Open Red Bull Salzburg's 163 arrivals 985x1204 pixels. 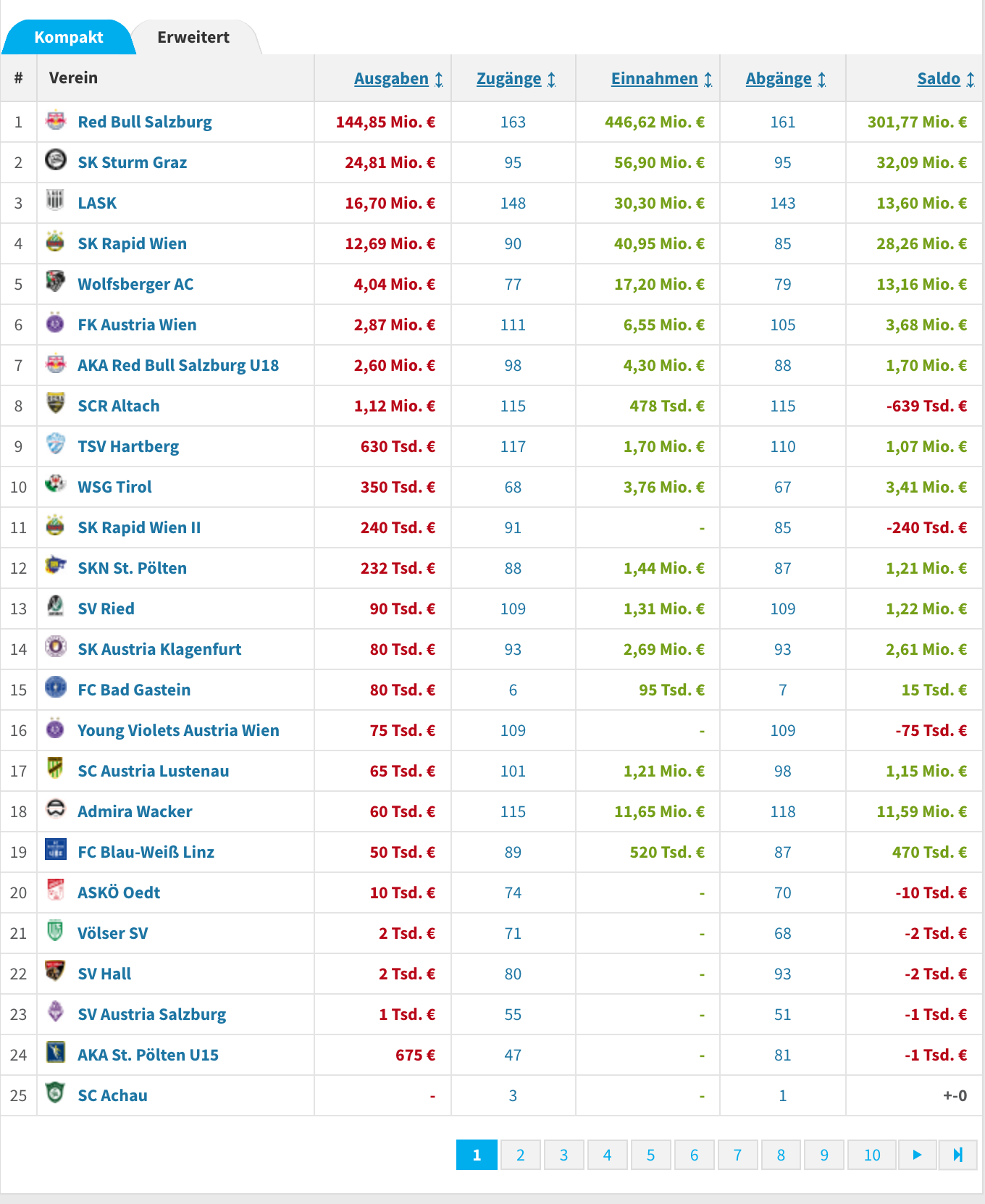(513, 122)
